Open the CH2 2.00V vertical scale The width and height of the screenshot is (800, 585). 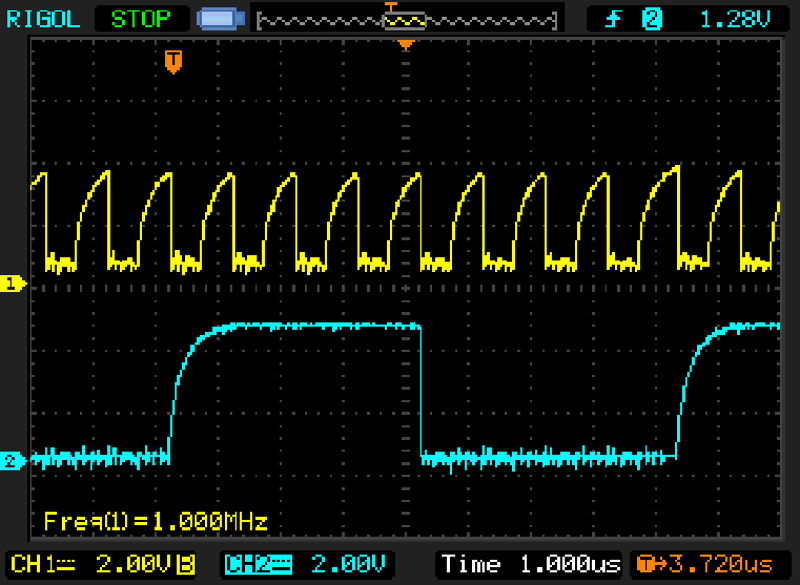click(346, 564)
